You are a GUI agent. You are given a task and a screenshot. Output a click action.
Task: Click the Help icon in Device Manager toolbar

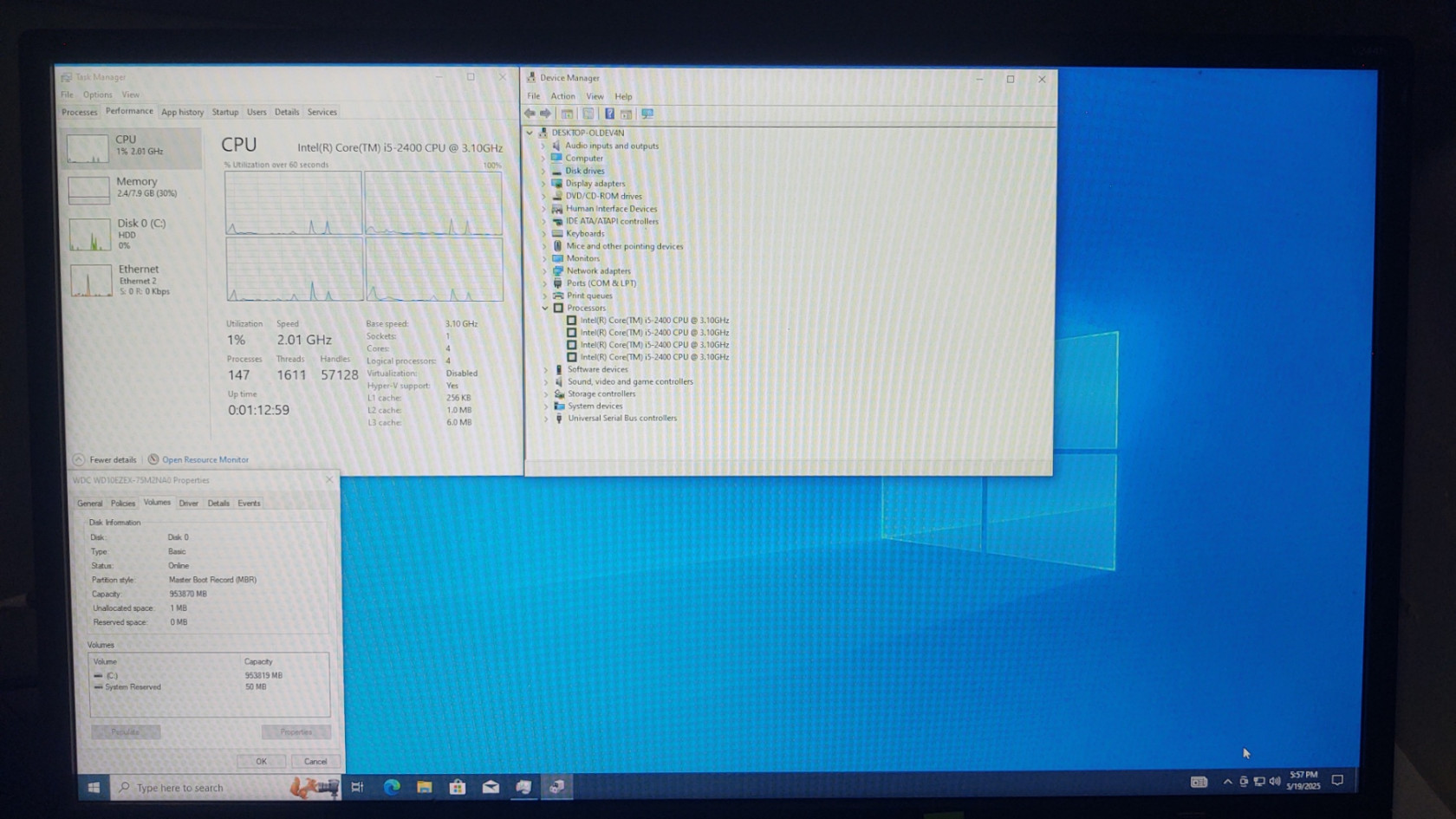609,114
